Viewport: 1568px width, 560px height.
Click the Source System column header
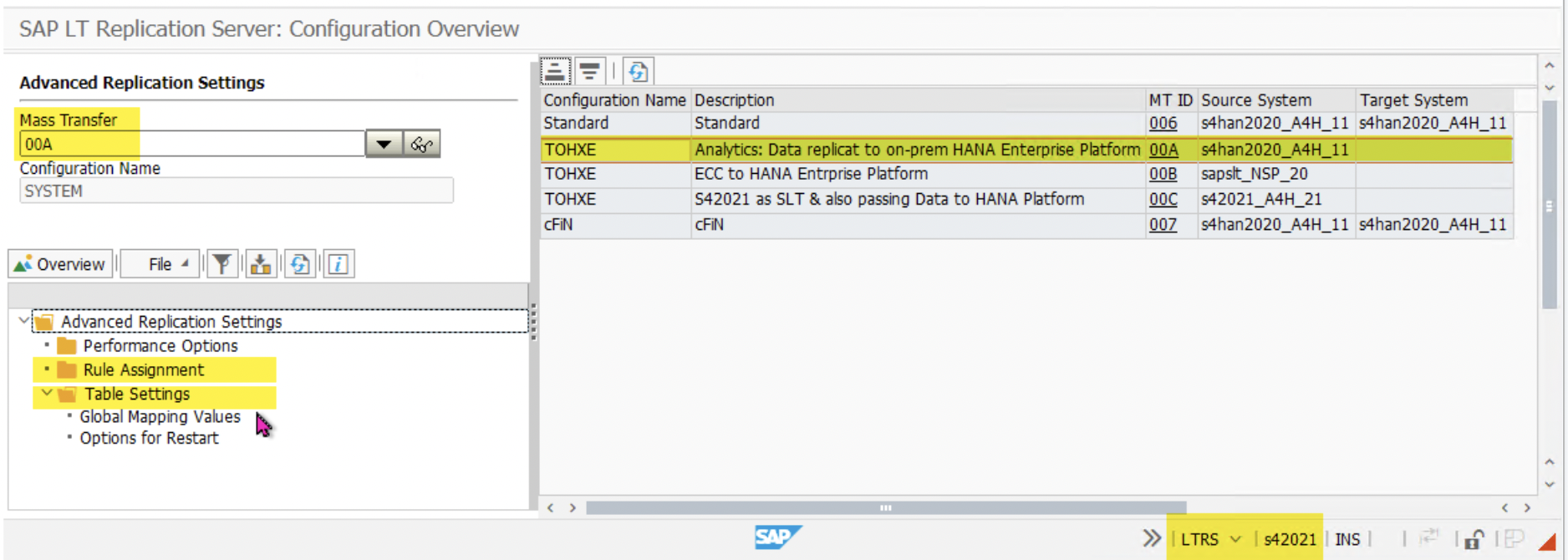coord(1275,100)
